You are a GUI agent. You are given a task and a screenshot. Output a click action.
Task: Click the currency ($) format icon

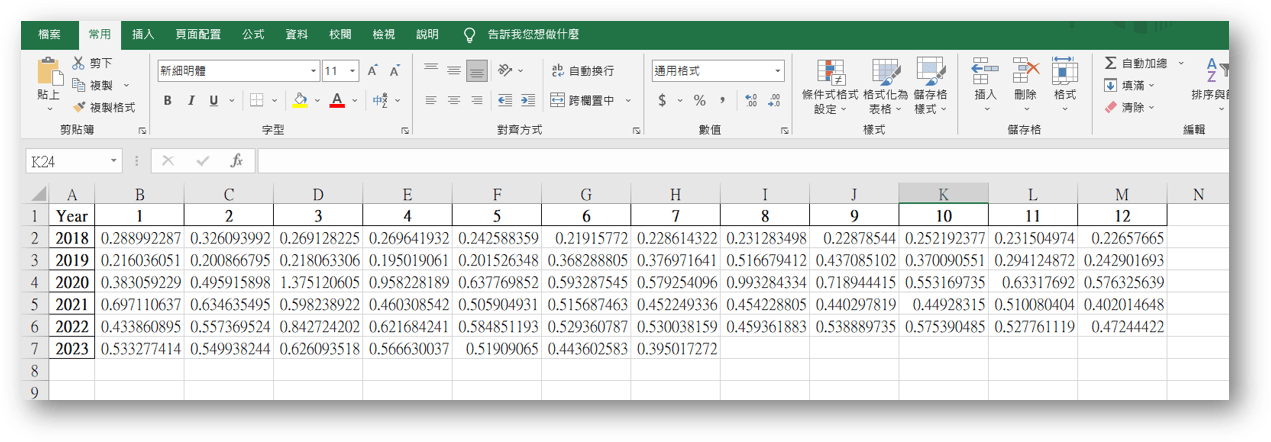pyautogui.click(x=662, y=100)
